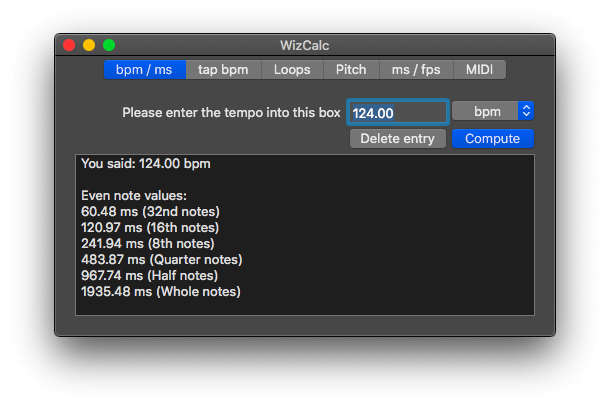This screenshot has height=406, width=610.
Task: Click the Delete entry button
Action: coord(398,139)
